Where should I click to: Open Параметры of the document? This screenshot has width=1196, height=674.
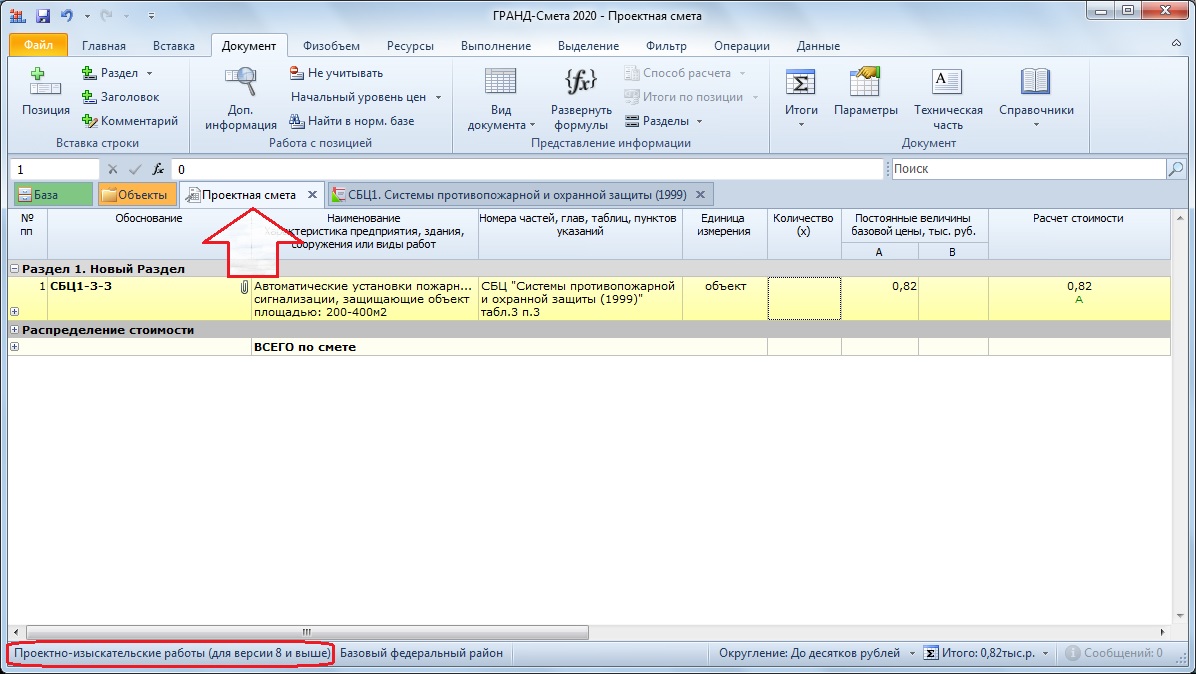coord(866,91)
